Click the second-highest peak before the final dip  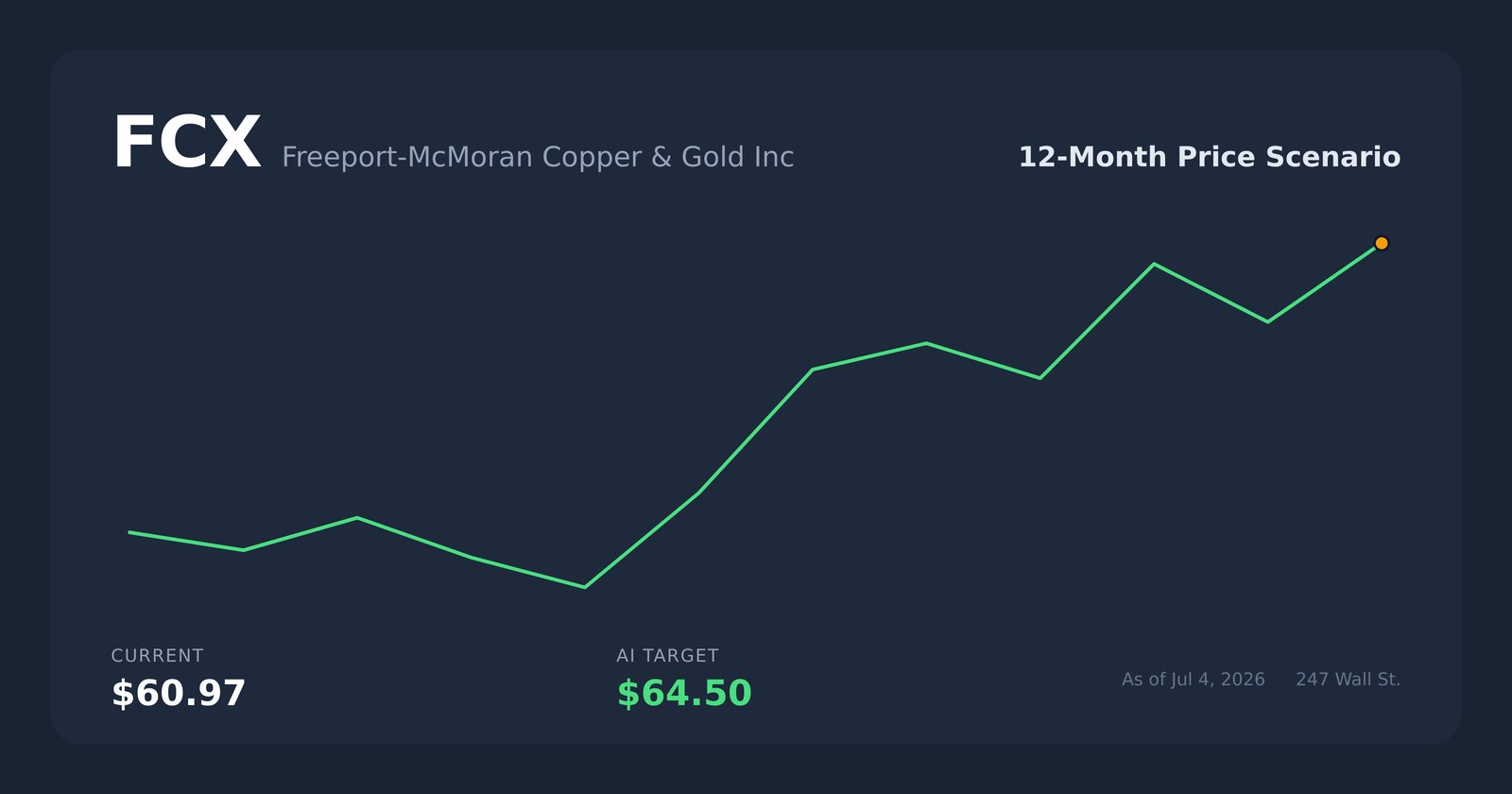[x=1154, y=264]
